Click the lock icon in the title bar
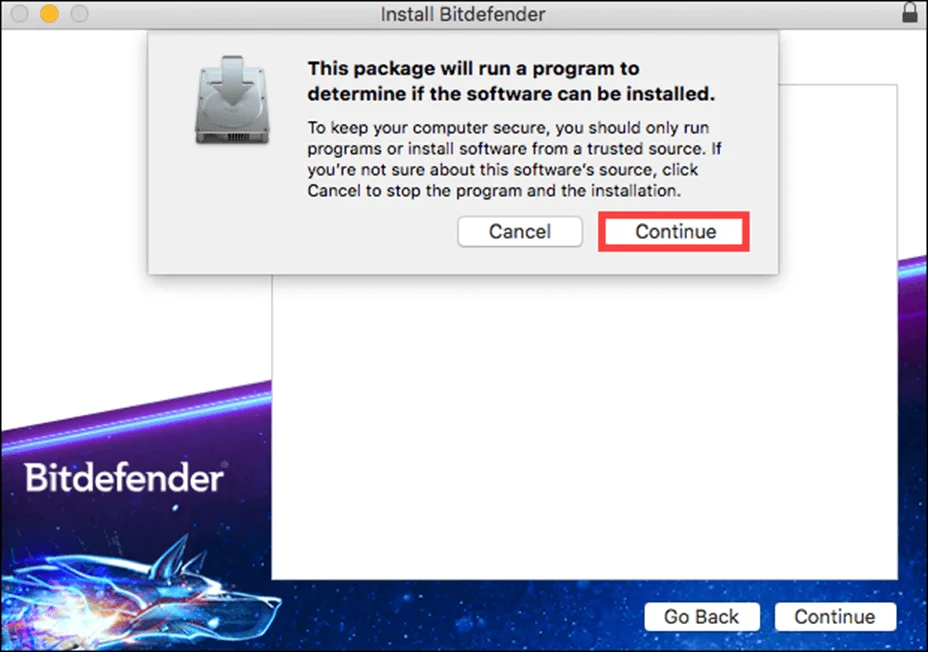This screenshot has height=652, width=928. 910,12
